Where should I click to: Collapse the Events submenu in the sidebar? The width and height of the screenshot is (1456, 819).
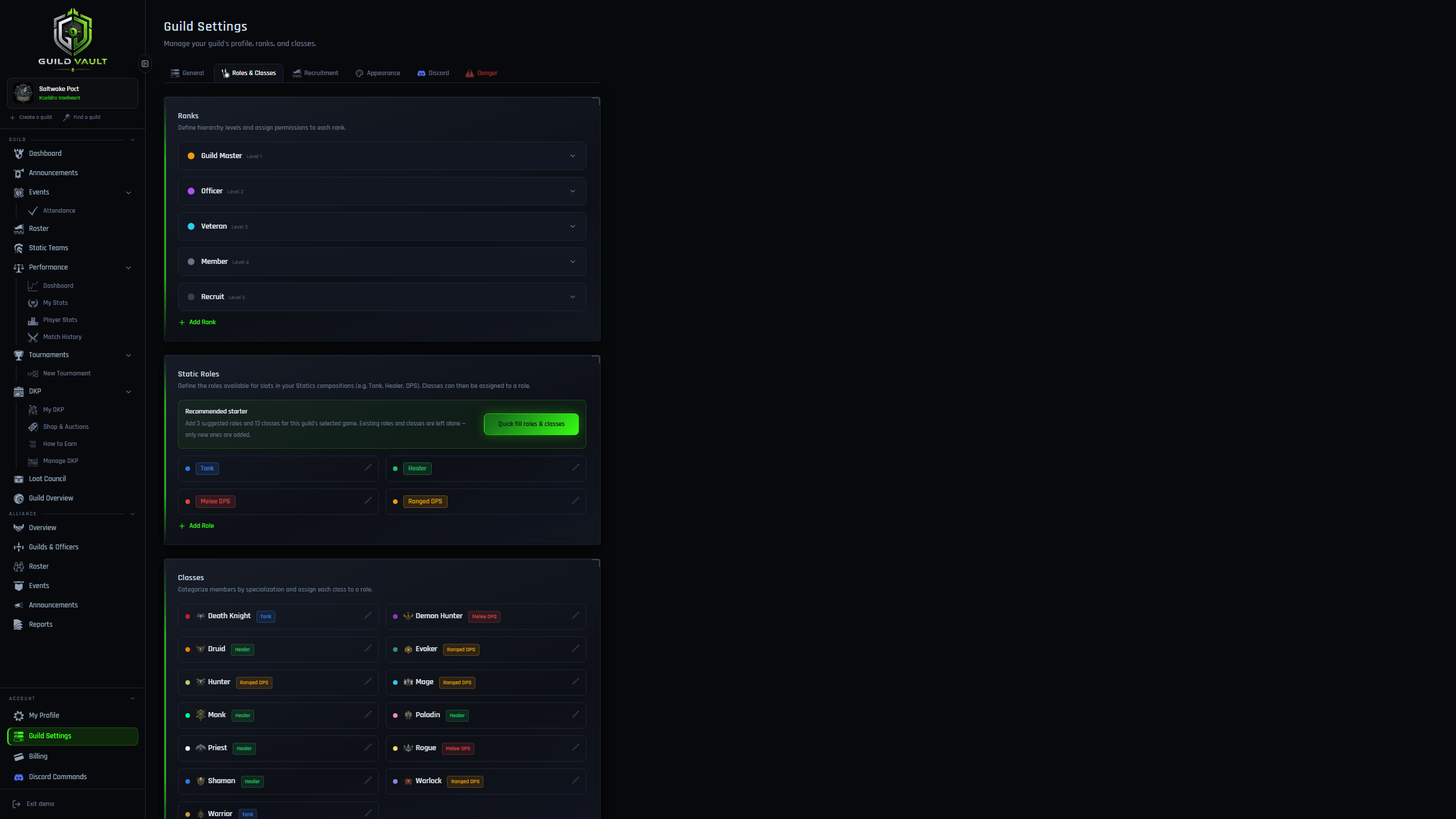coord(129,193)
